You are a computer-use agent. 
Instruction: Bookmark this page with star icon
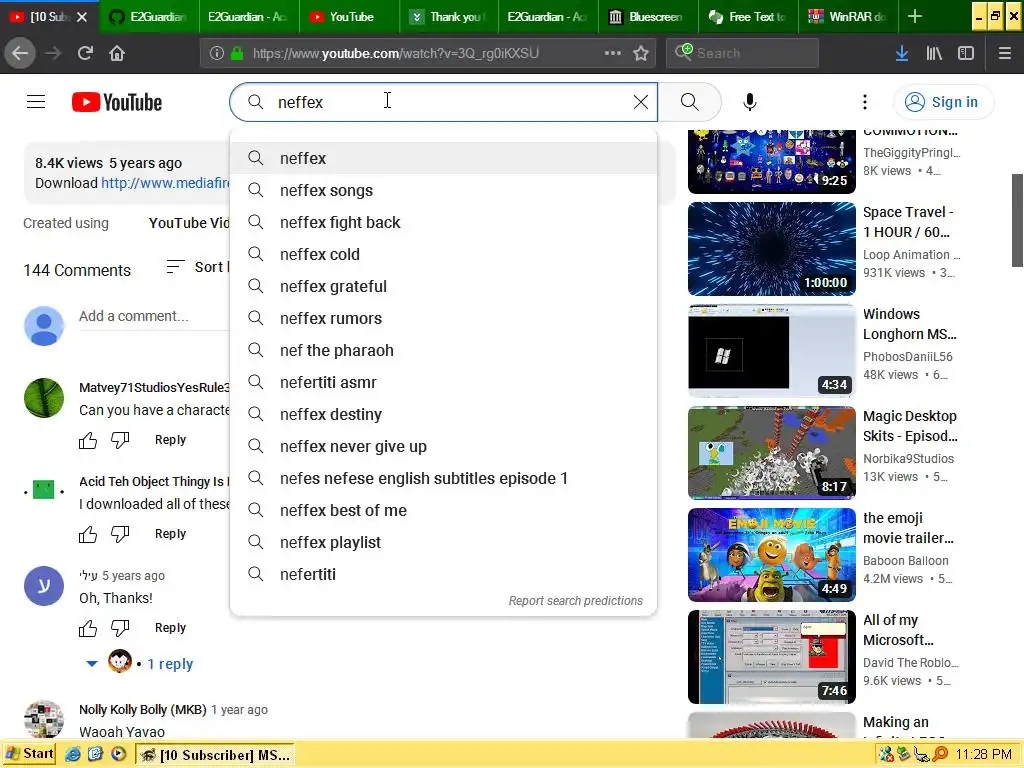[x=641, y=53]
